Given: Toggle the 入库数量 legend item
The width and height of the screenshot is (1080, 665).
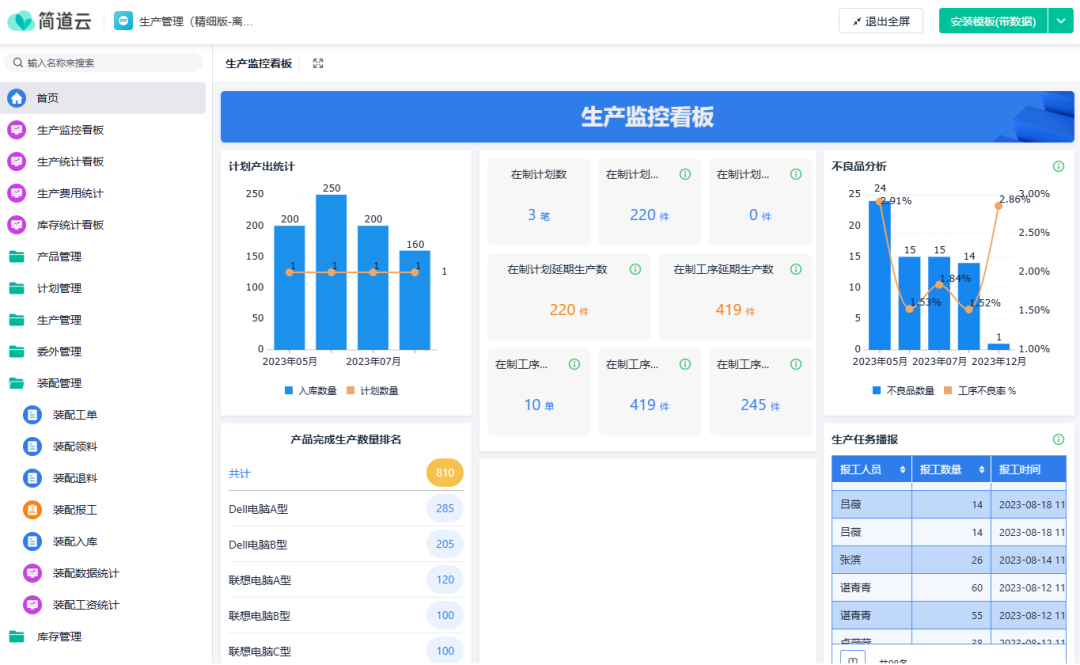Looking at the screenshot, I should point(311,391).
